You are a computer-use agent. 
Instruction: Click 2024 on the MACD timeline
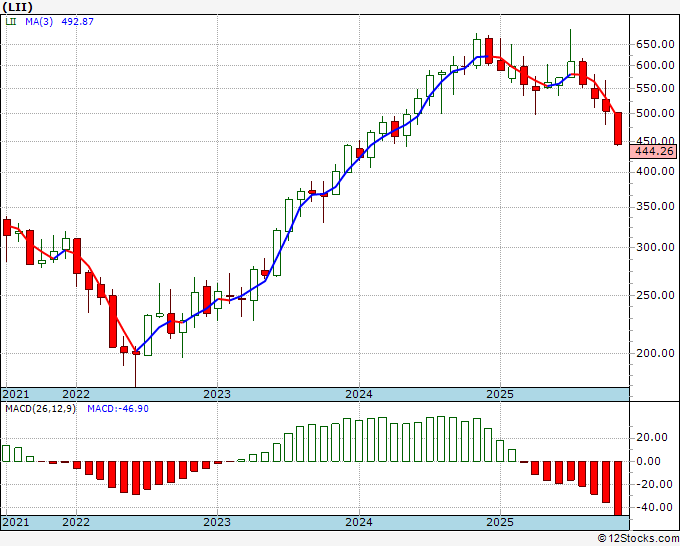359,522
